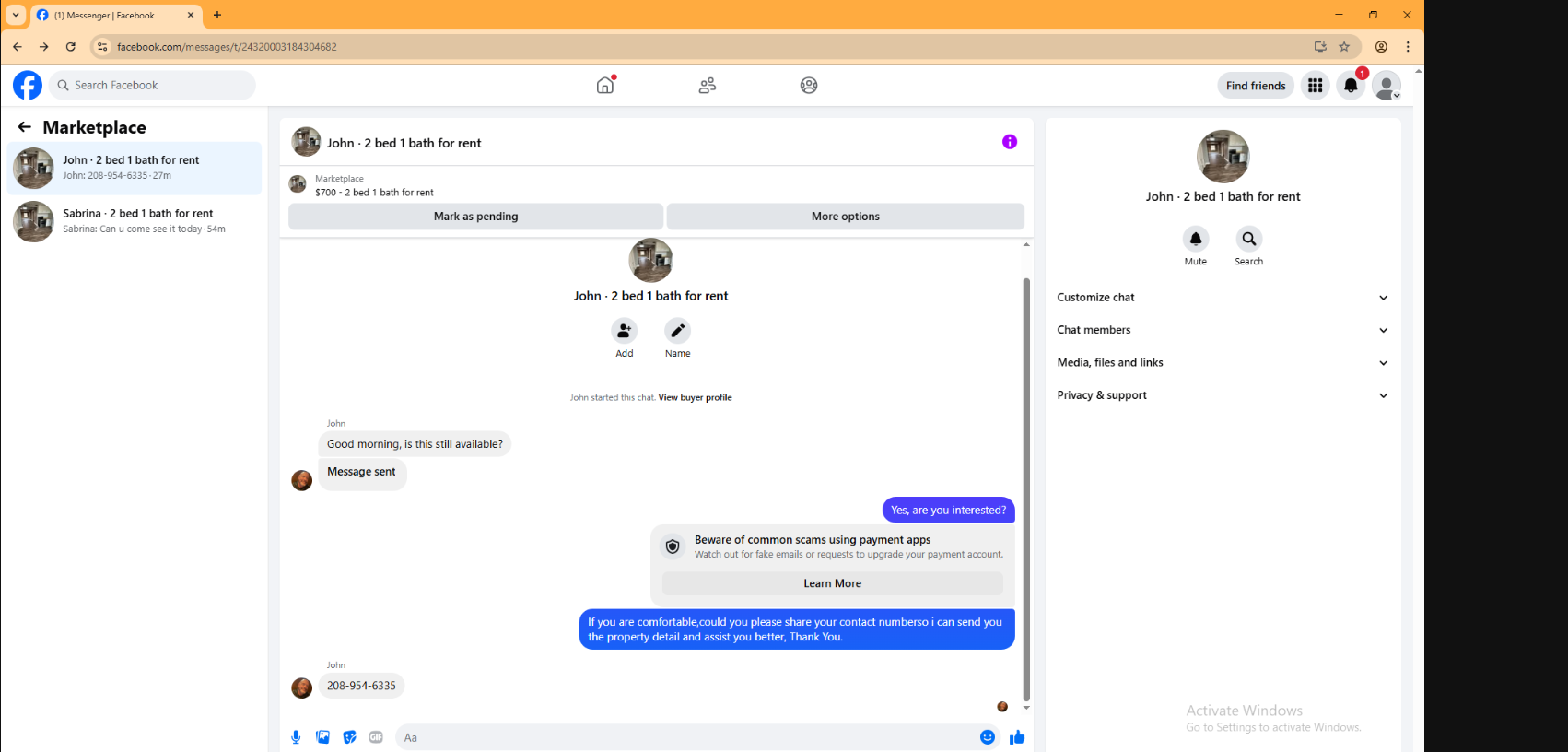The height and width of the screenshot is (752, 1568).
Task: Add people to the chat
Action: [x=625, y=331]
